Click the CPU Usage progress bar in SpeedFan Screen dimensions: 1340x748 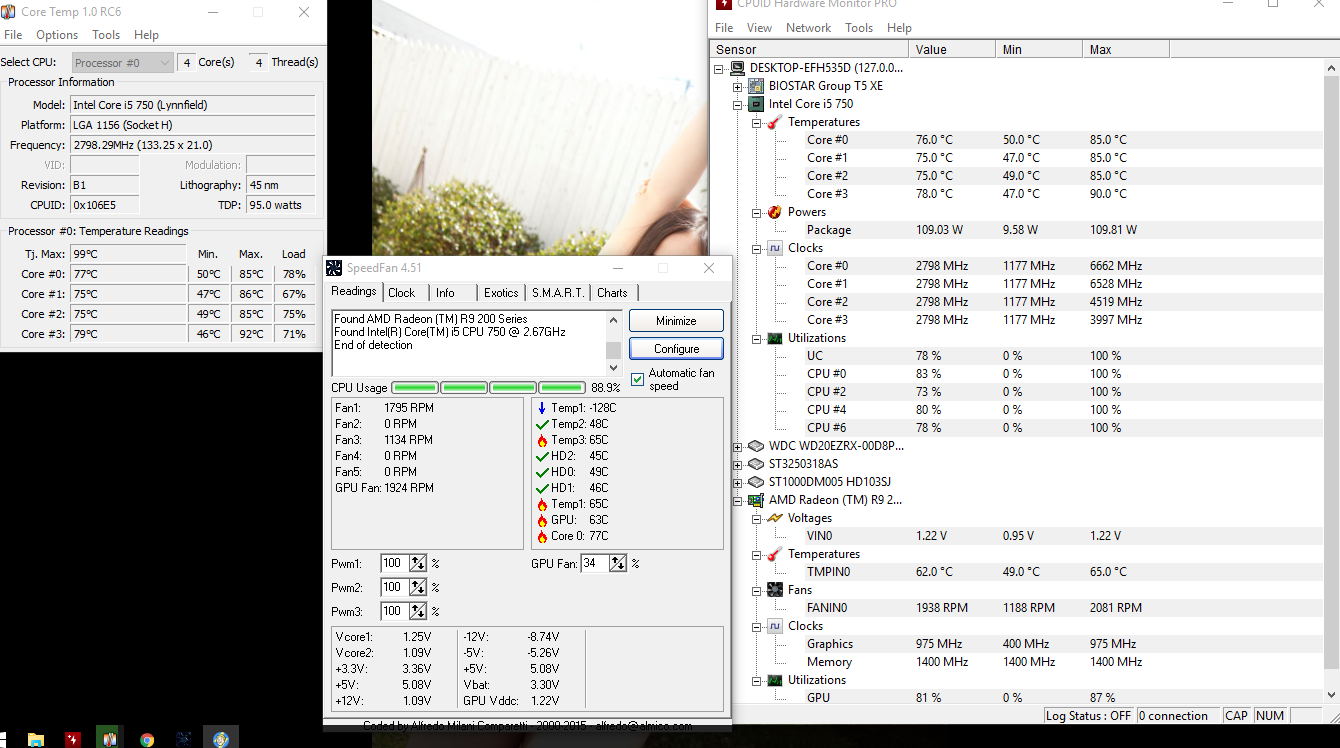[x=488, y=388]
